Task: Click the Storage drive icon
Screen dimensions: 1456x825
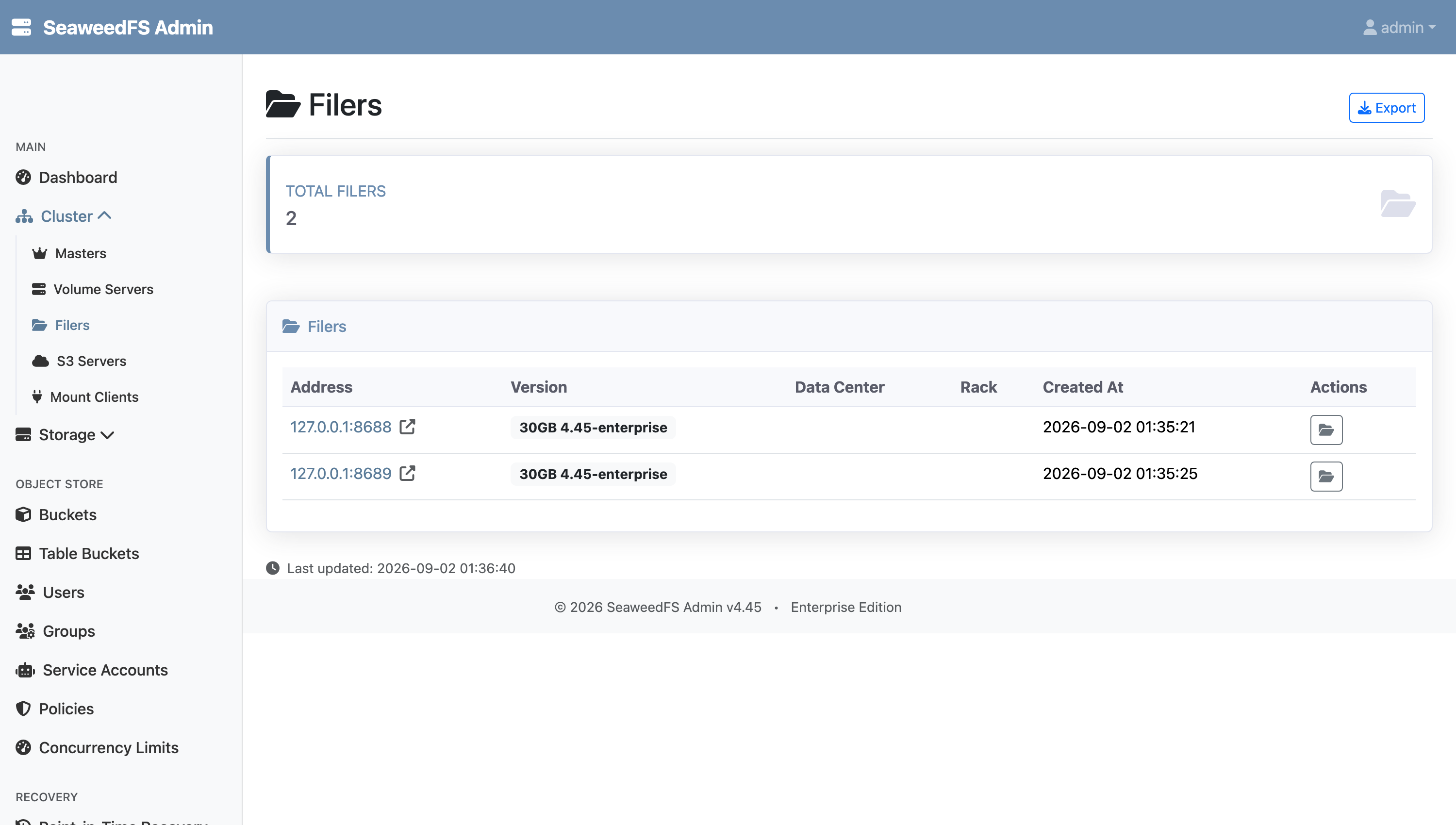Action: pyautogui.click(x=23, y=435)
